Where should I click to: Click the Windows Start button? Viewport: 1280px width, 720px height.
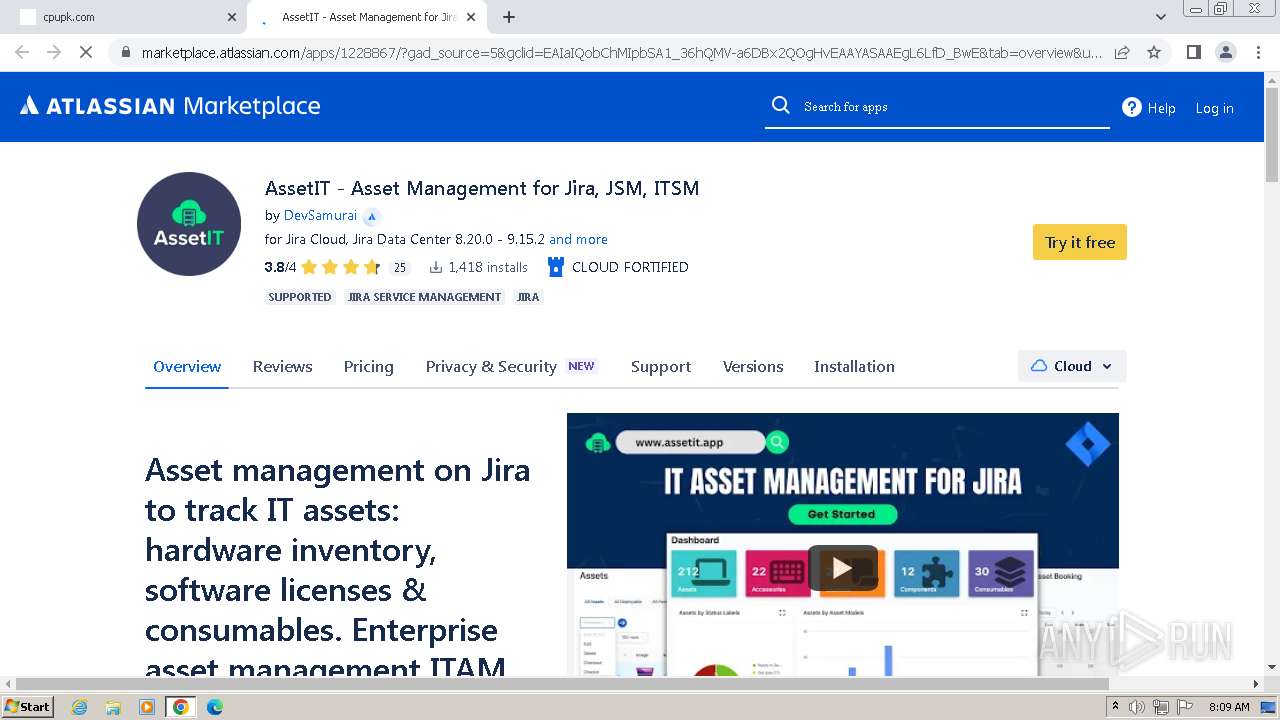click(28, 707)
